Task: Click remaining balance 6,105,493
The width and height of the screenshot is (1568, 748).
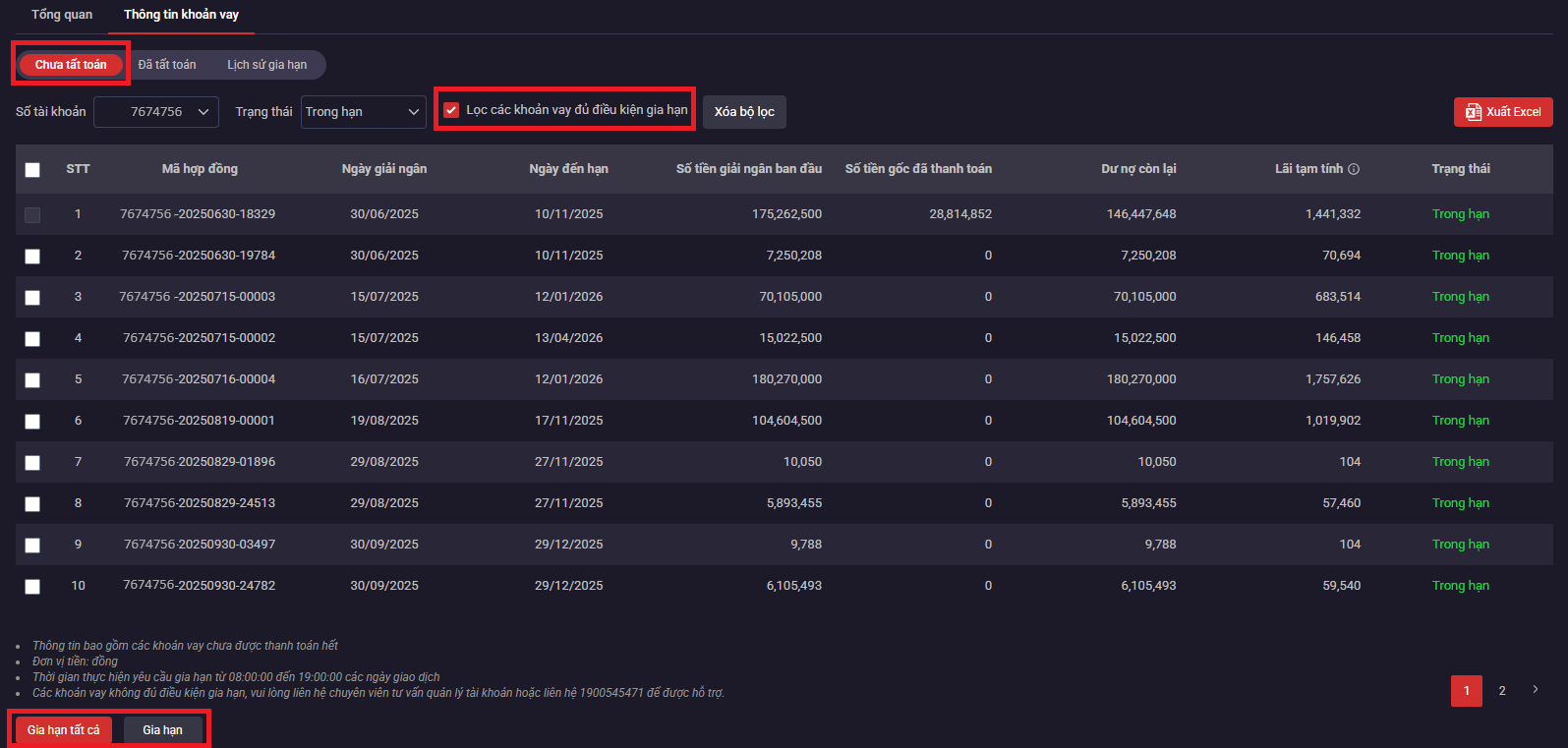Action: click(1148, 586)
